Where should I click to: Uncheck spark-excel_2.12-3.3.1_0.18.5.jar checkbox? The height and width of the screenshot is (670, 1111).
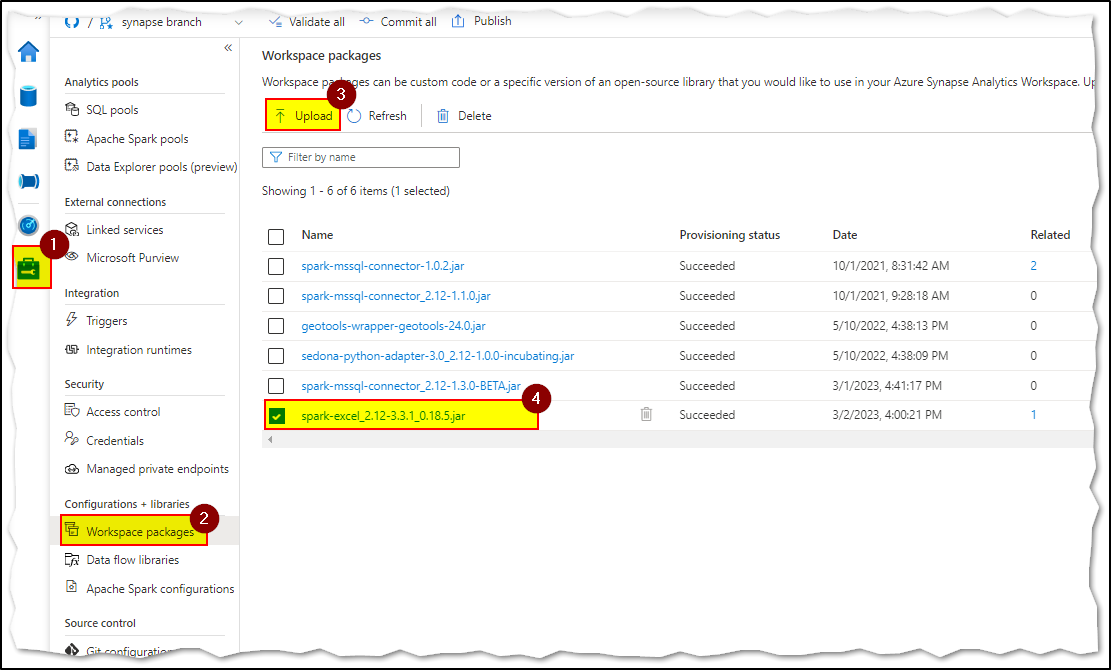tap(276, 416)
